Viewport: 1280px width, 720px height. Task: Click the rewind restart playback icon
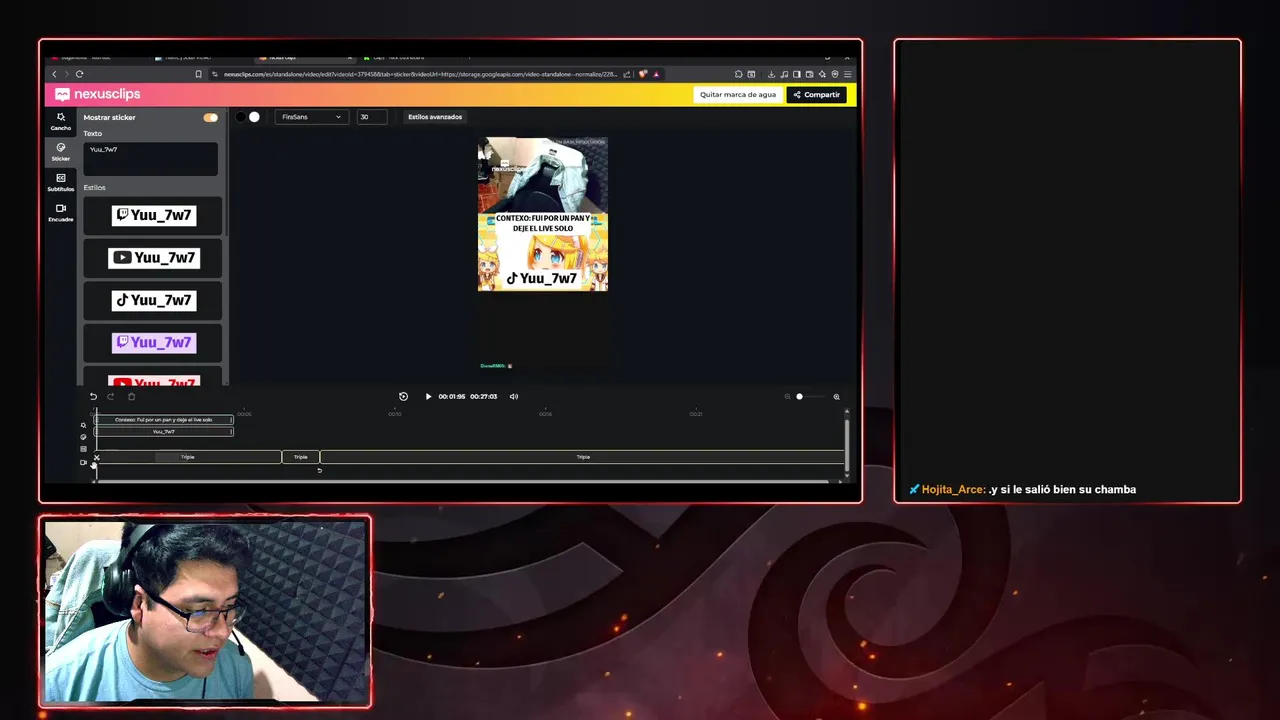[x=403, y=397]
